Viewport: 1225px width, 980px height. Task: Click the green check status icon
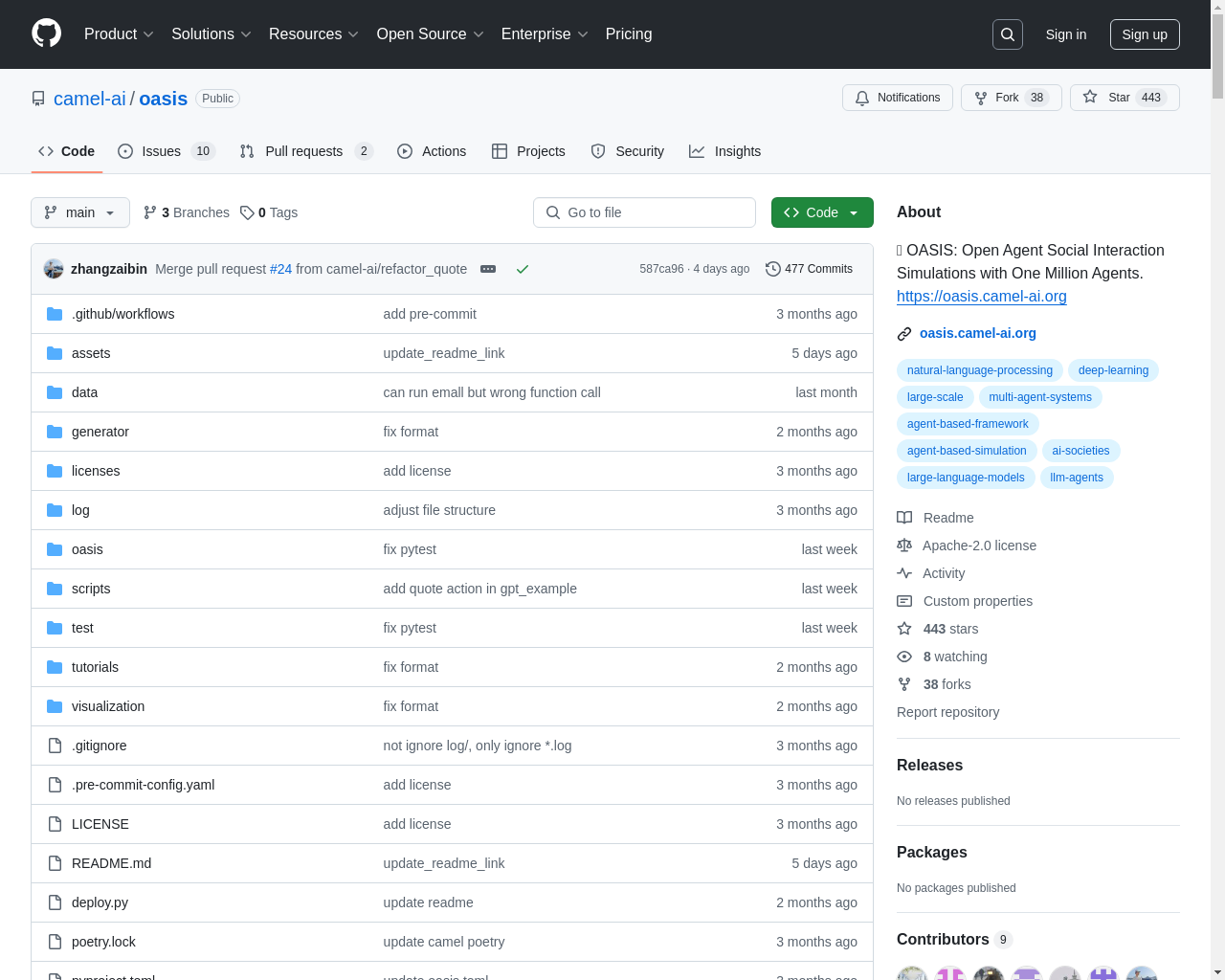pyautogui.click(x=523, y=269)
